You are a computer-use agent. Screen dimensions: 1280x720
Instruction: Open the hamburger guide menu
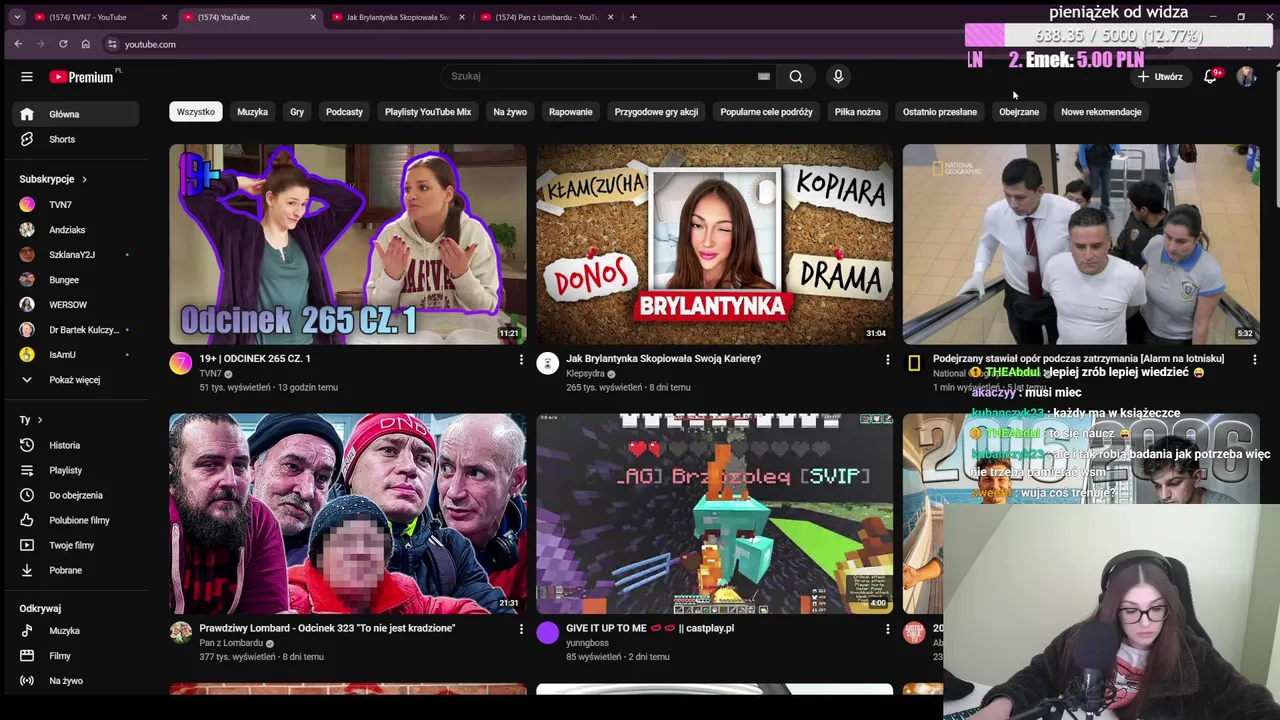[x=27, y=77]
